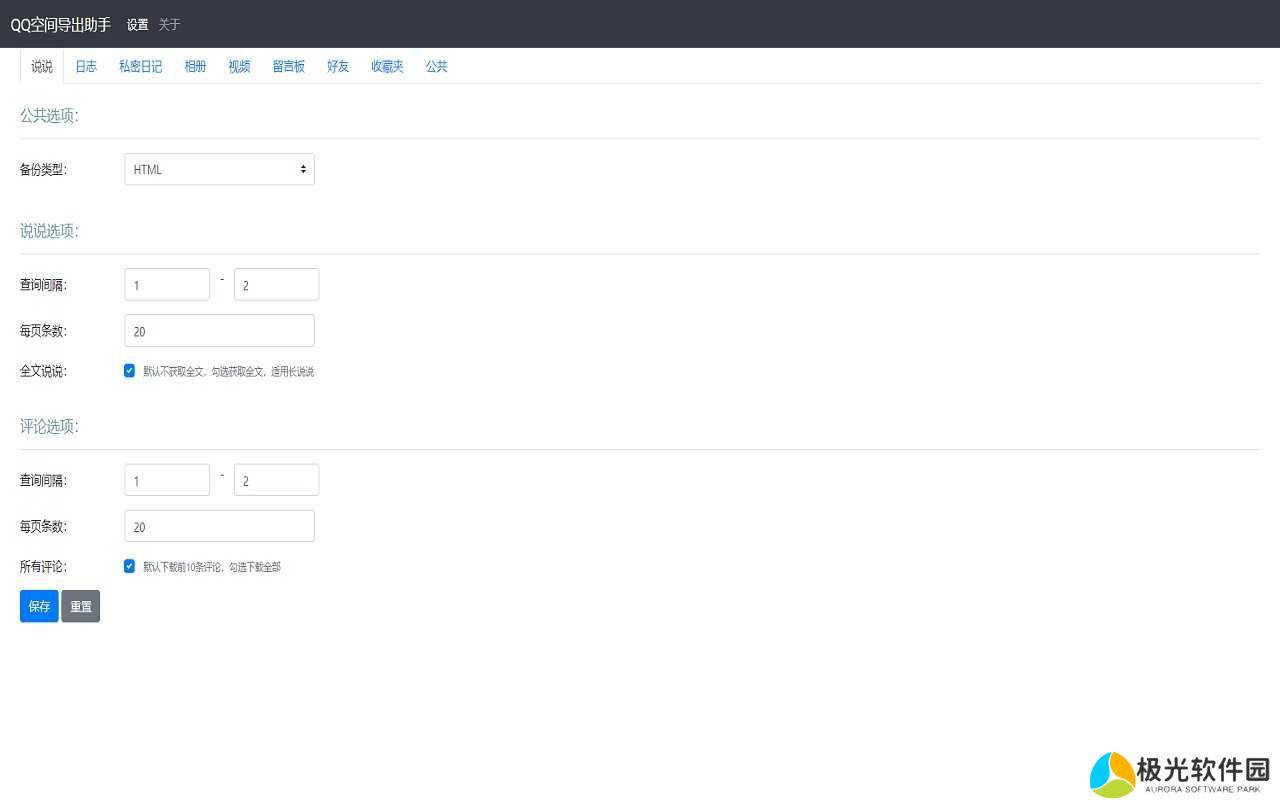Switch to the 好友 tab

(x=338, y=67)
